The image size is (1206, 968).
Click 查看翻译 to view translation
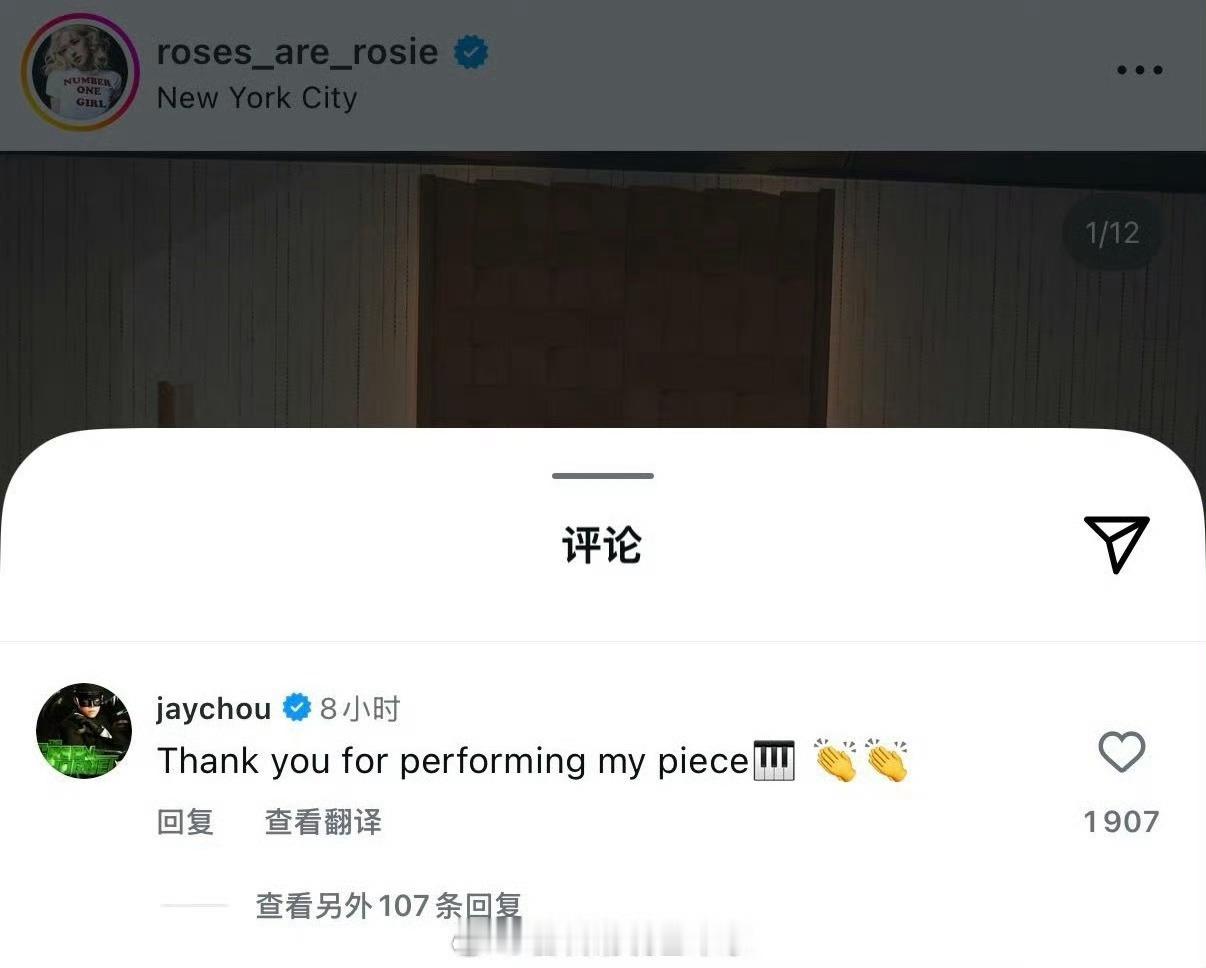coord(323,822)
